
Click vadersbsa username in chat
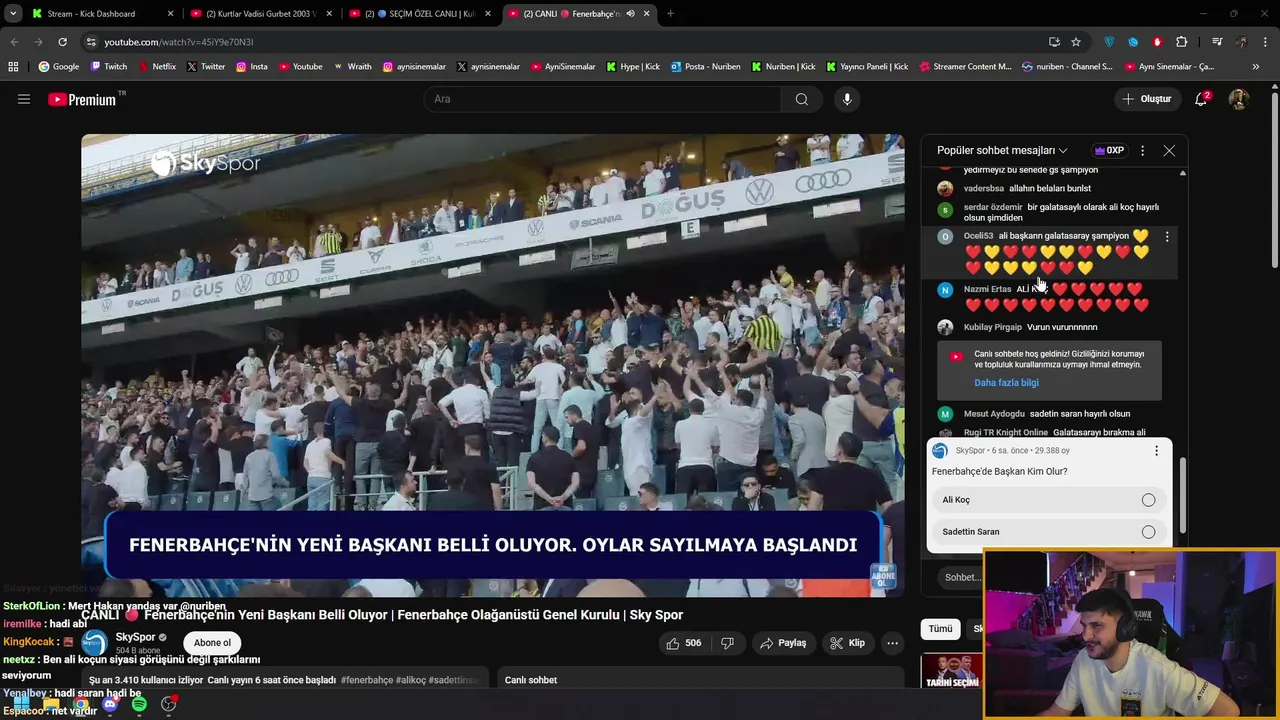[983, 188]
